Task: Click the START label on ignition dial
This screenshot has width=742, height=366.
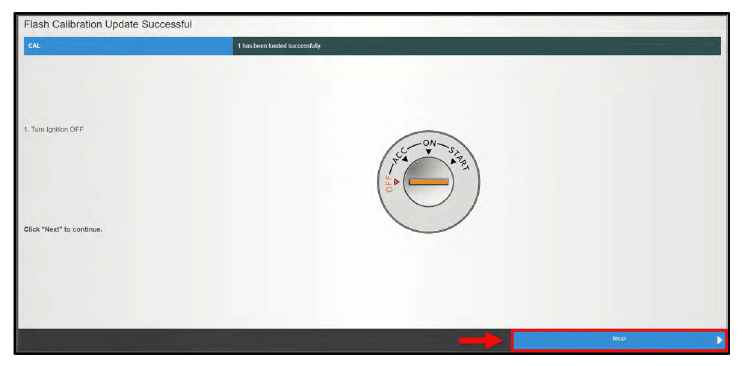Action: [x=458, y=158]
